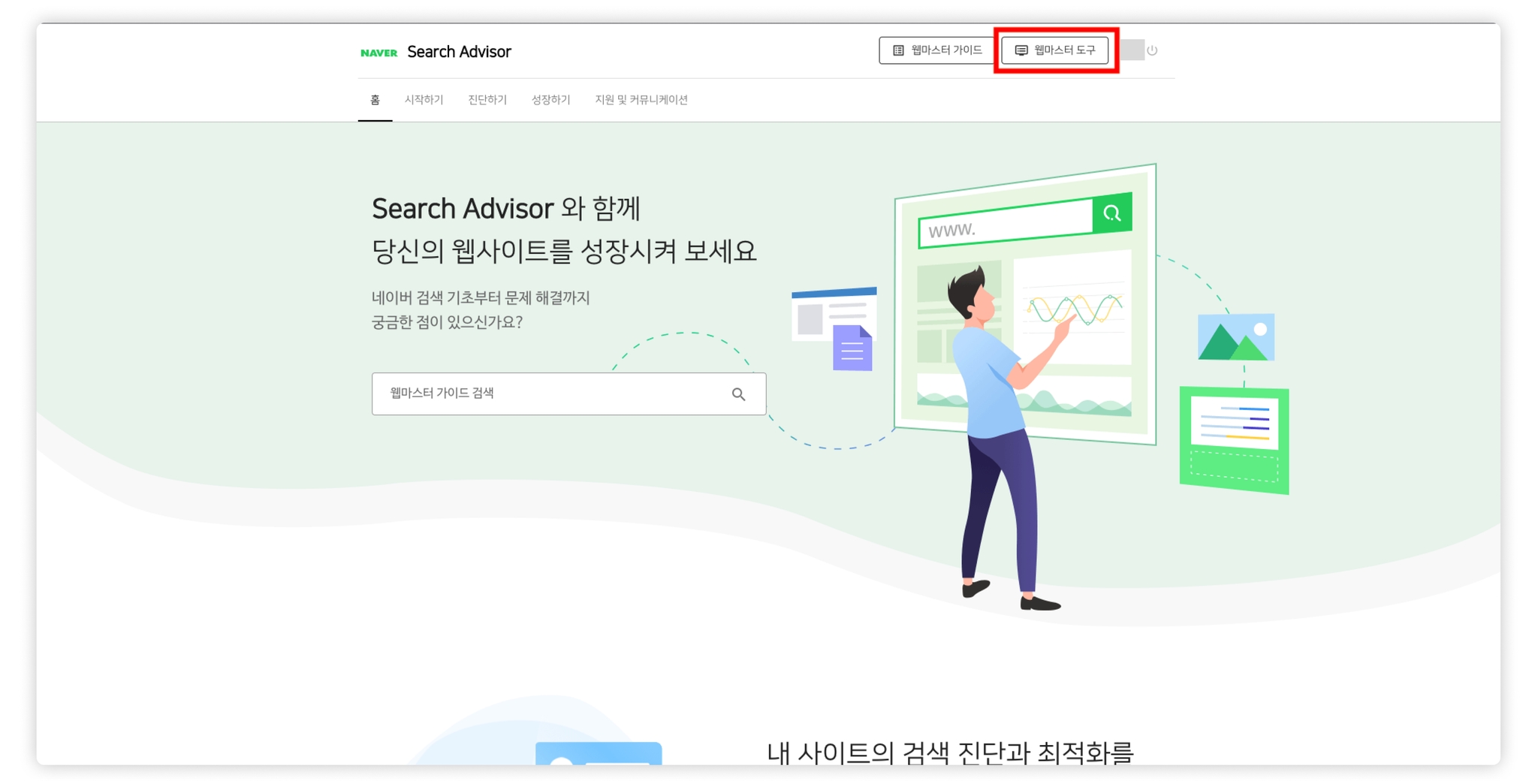The image size is (1538, 784).
Task: Open 지원 및 커뮤니케이션 tab
Action: pos(641,100)
